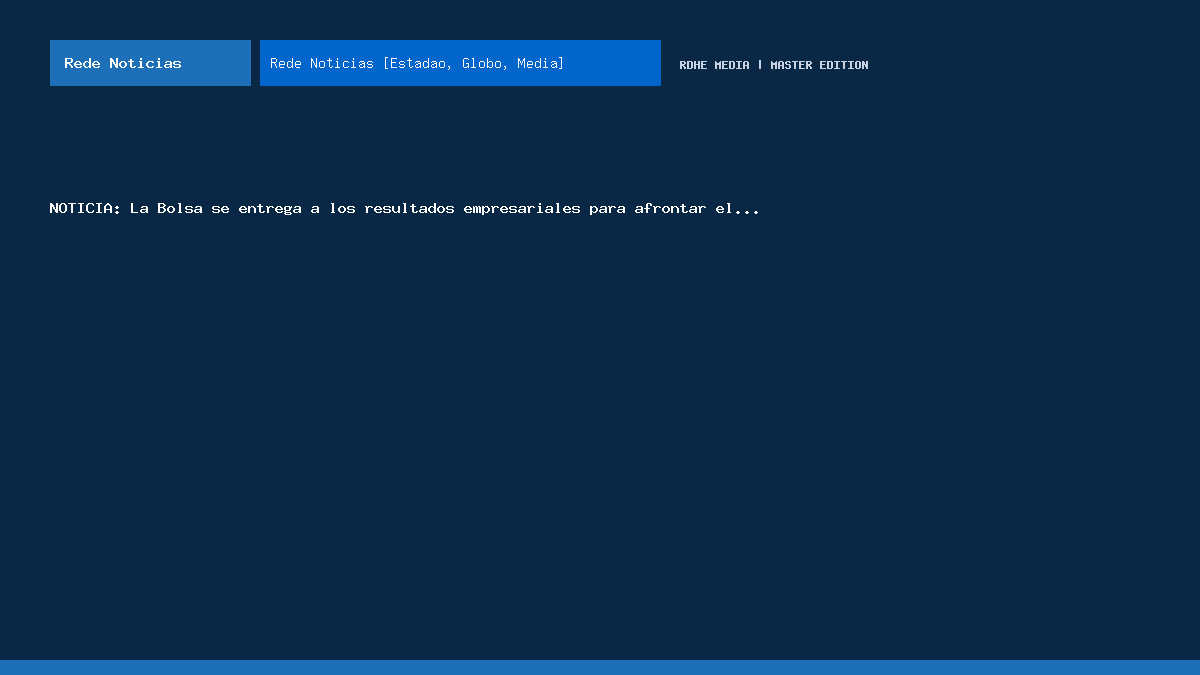Click the blue status bar at the bottom
Image resolution: width=1200 pixels, height=675 pixels.
600,667
